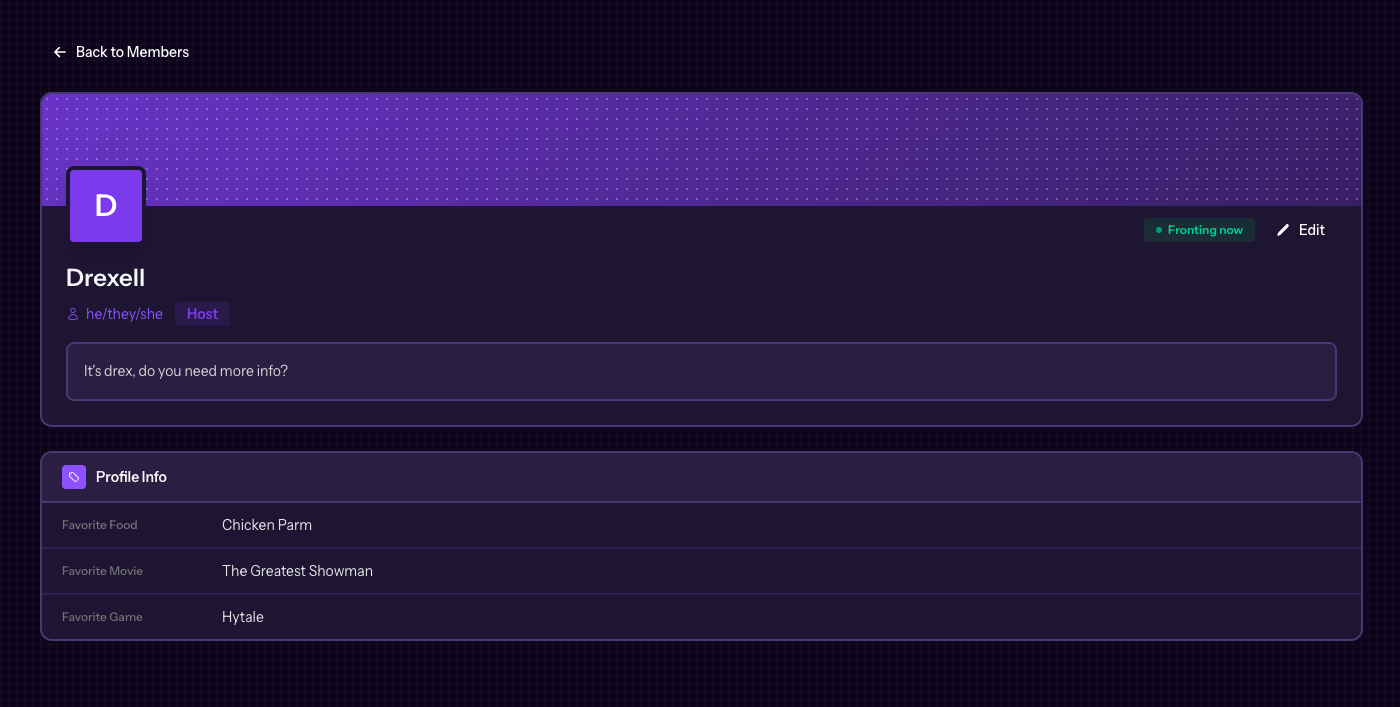Click the Profile Info tag icon
The width and height of the screenshot is (1400, 707).
(74, 477)
